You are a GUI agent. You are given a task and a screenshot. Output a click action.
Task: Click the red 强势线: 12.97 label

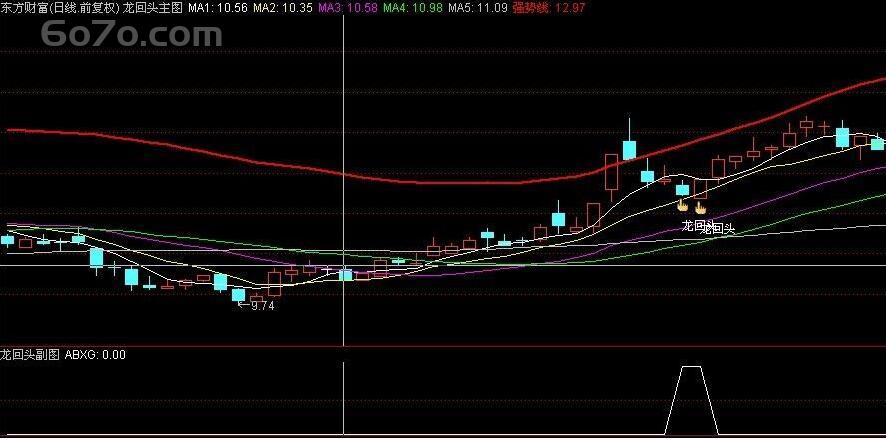pyautogui.click(x=549, y=8)
